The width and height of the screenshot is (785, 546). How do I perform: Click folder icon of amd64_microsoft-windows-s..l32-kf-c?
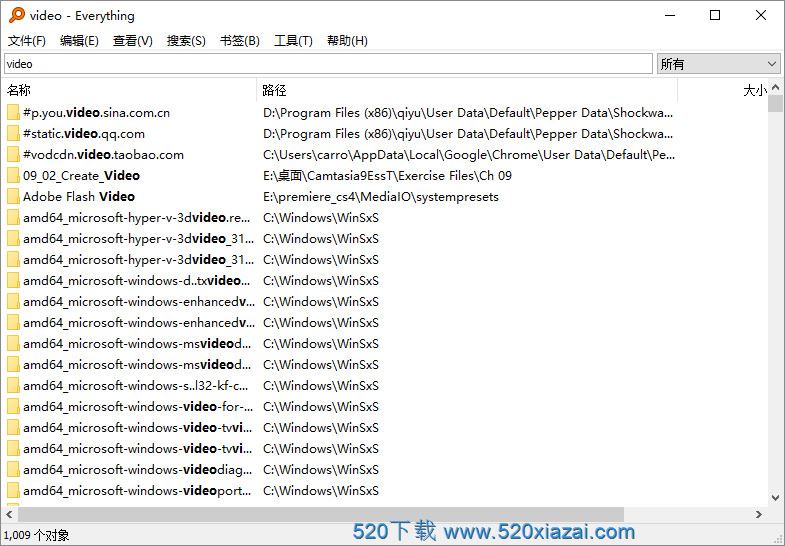click(13, 386)
